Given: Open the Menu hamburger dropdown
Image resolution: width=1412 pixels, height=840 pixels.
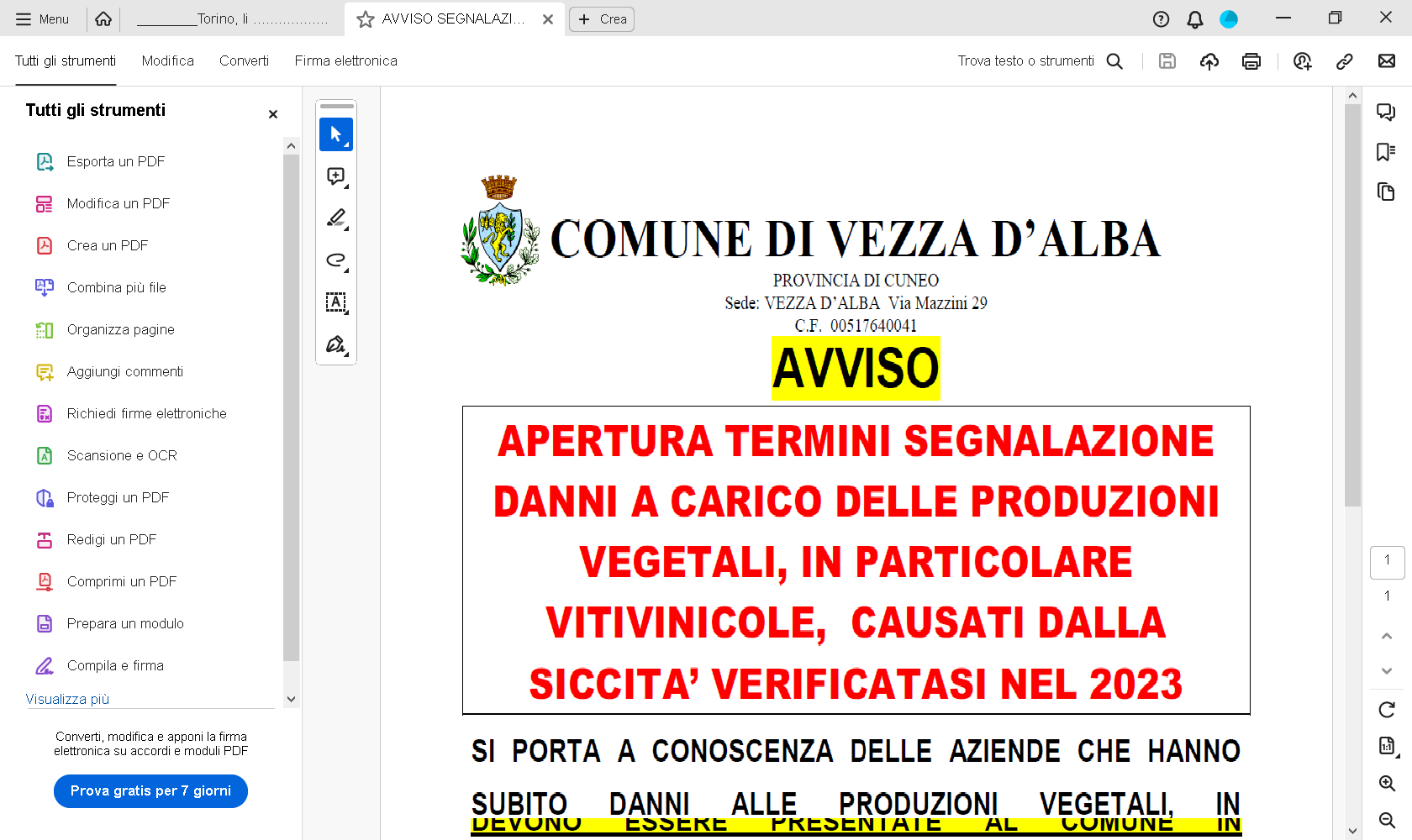Looking at the screenshot, I should 42,19.
